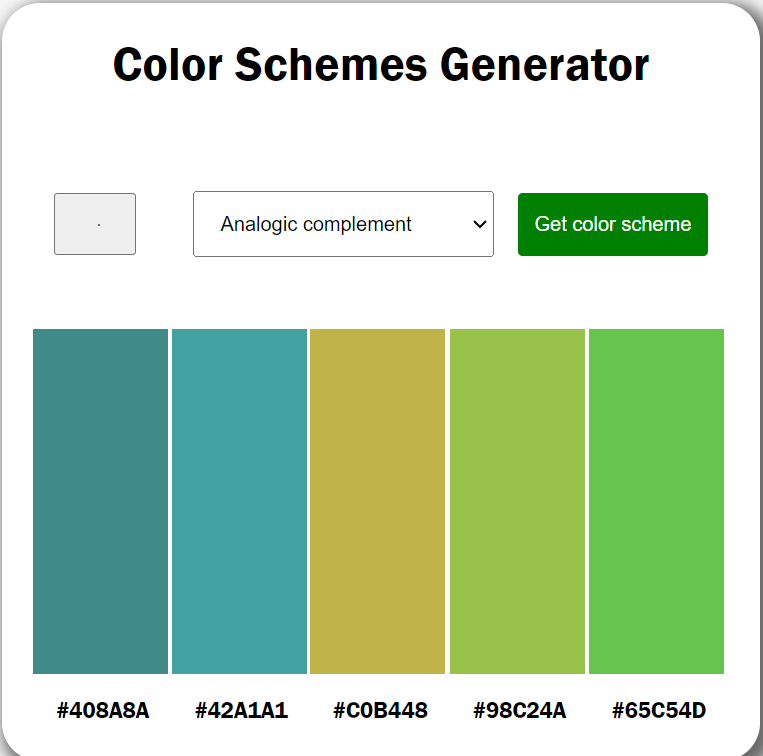
Task: Pick the lime green #98C24A color bar
Action: pos(517,501)
